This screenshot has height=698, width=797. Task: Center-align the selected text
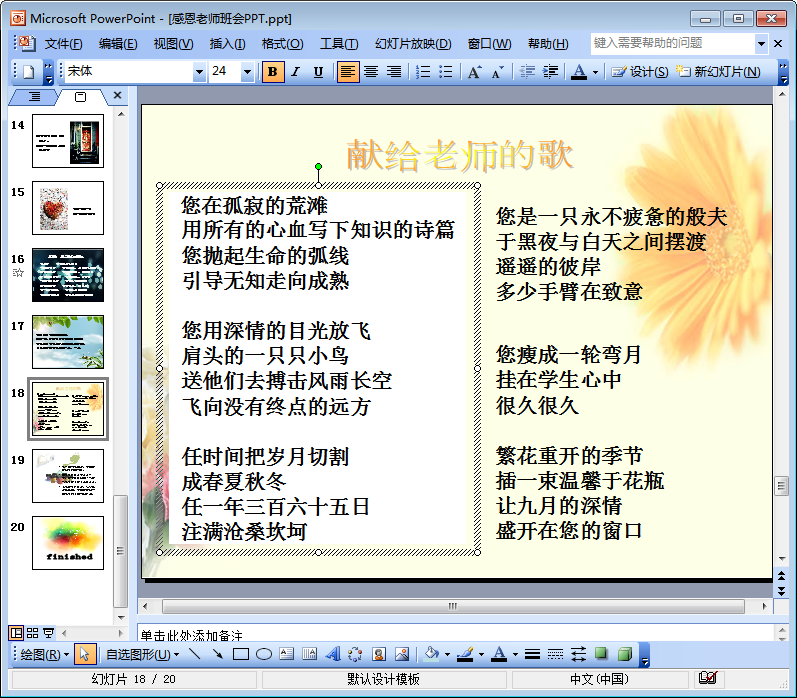(x=371, y=72)
